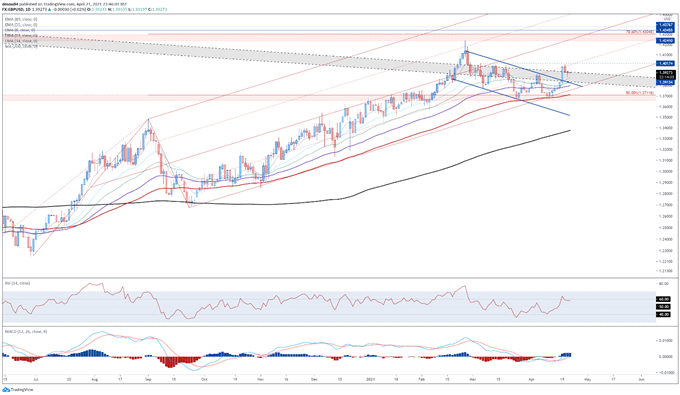Click the 50.00% (1.37118) Fibonacci label

(x=640, y=92)
